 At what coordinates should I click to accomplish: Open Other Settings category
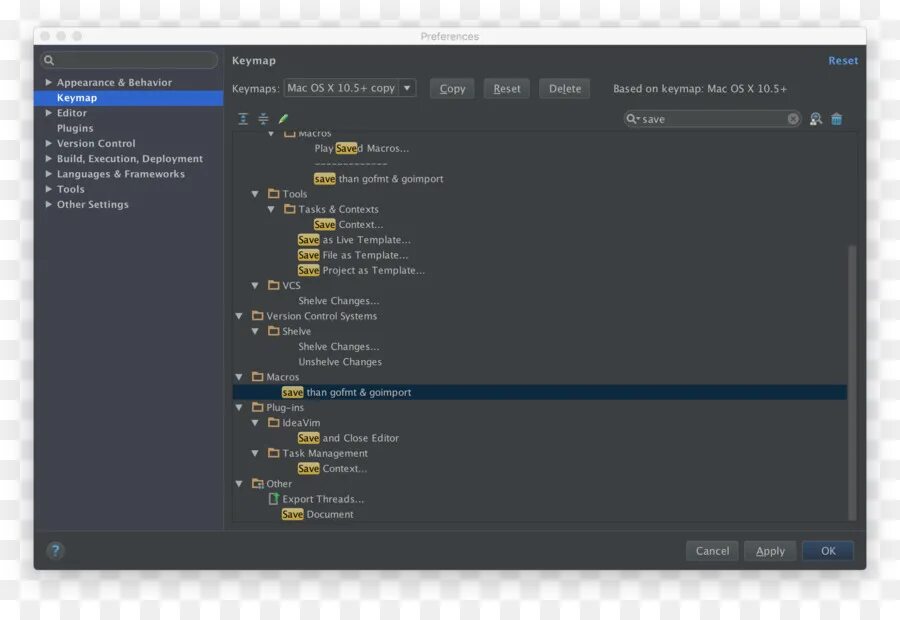(x=92, y=204)
